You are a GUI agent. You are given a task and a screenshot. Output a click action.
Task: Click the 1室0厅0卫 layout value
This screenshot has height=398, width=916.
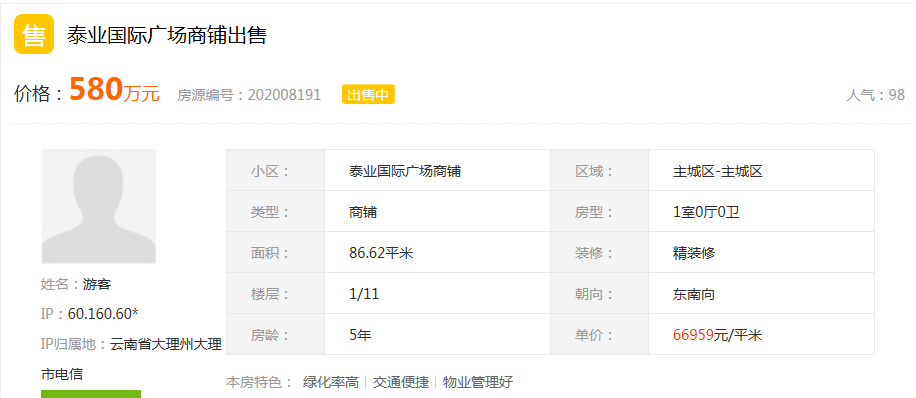pos(706,212)
